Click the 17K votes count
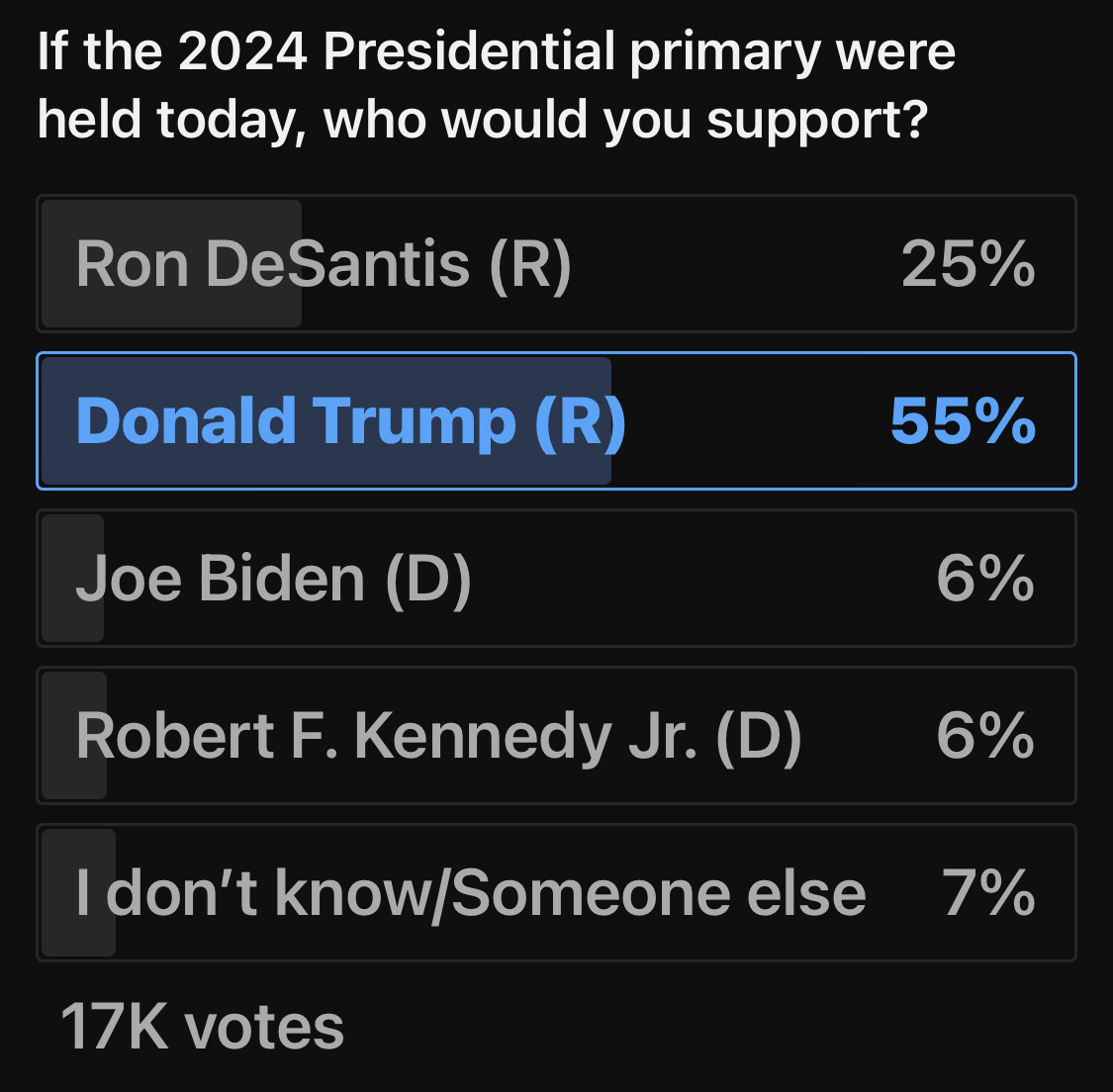 click(202, 1027)
